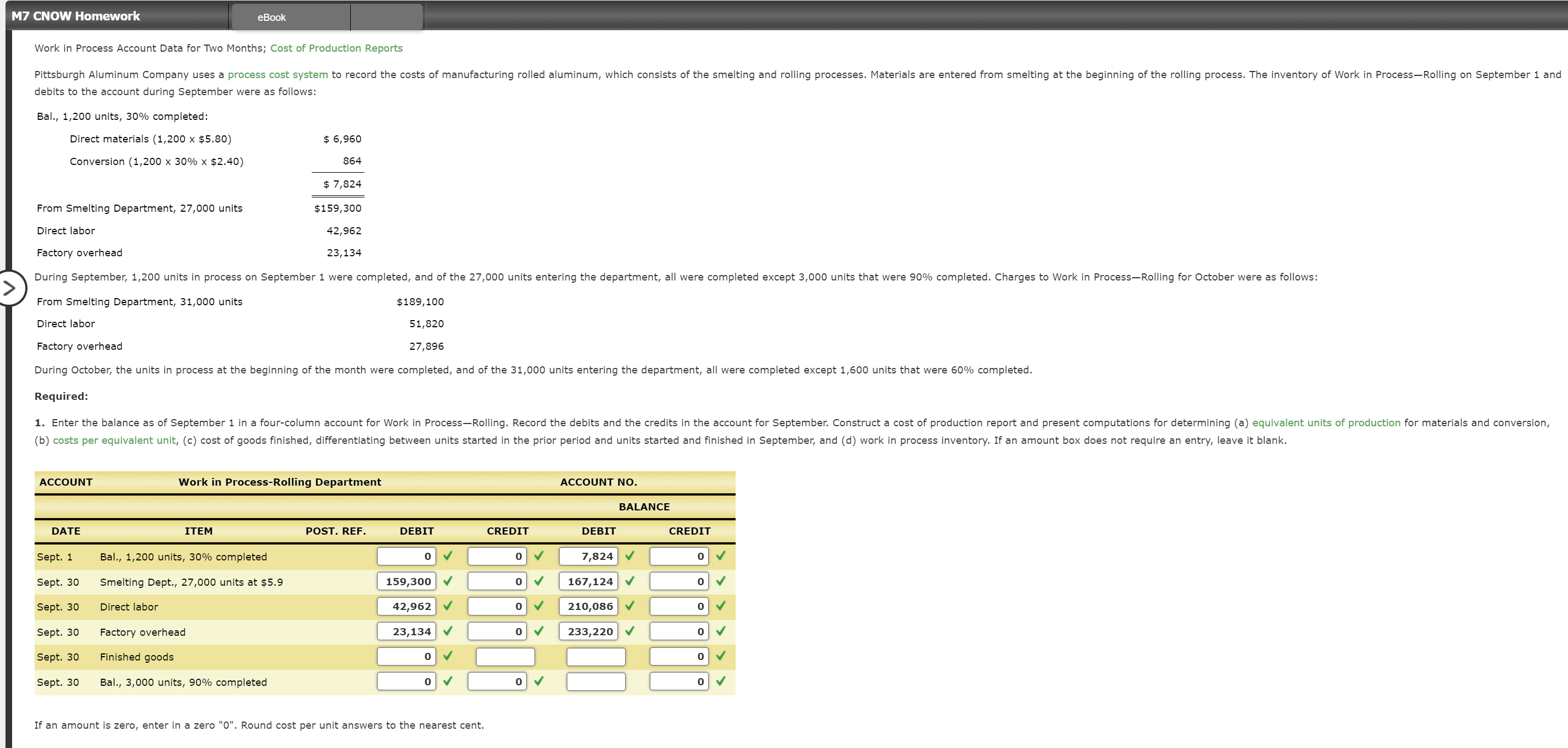
Task: Open costs per equivalent unit link
Action: pos(114,441)
